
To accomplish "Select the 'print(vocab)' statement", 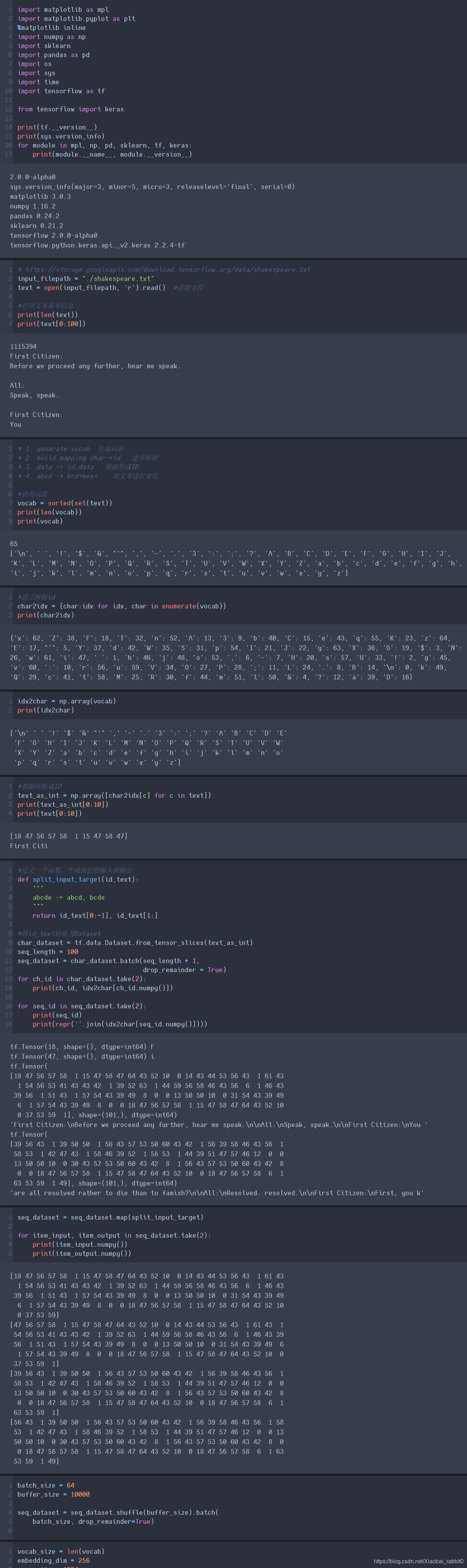I will (x=40, y=521).
